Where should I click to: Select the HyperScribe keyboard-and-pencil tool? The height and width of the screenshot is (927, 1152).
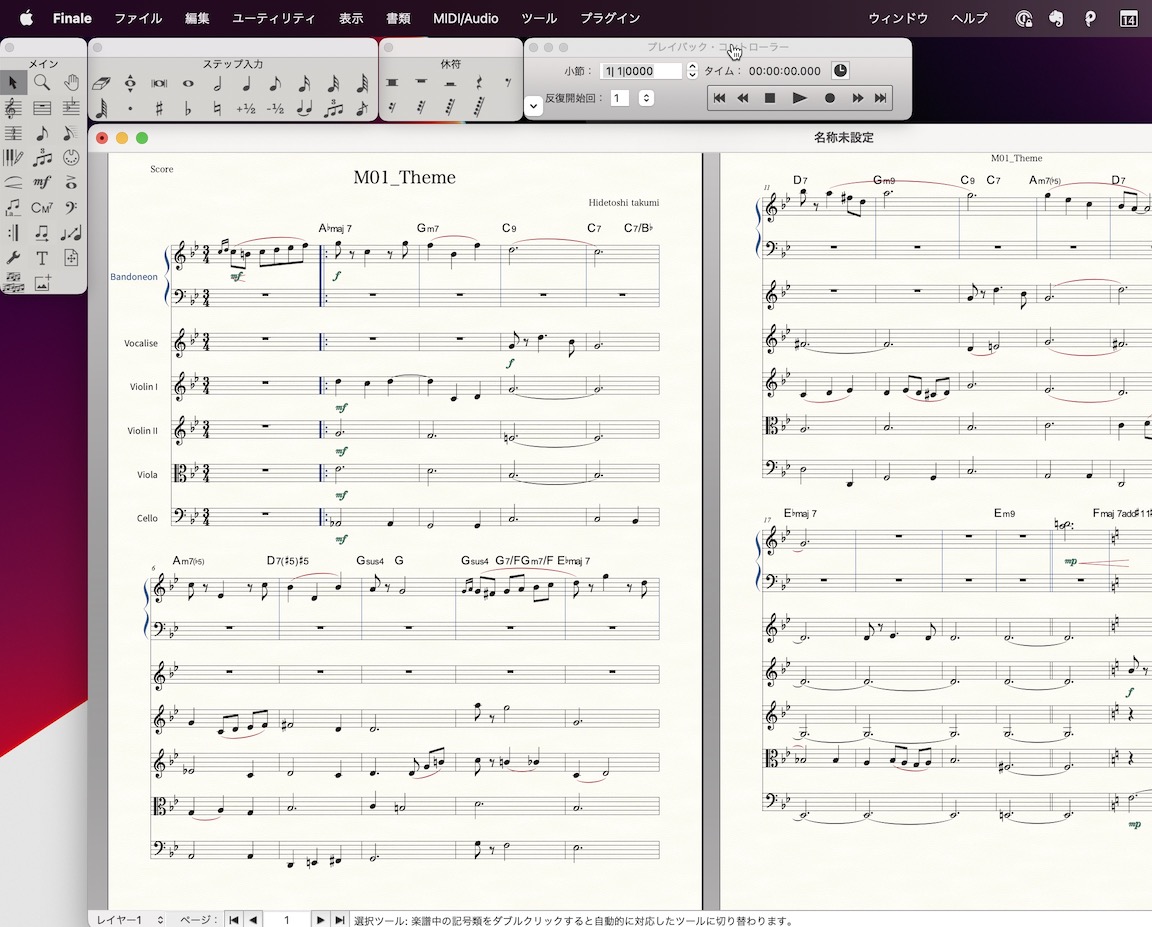click(13, 158)
